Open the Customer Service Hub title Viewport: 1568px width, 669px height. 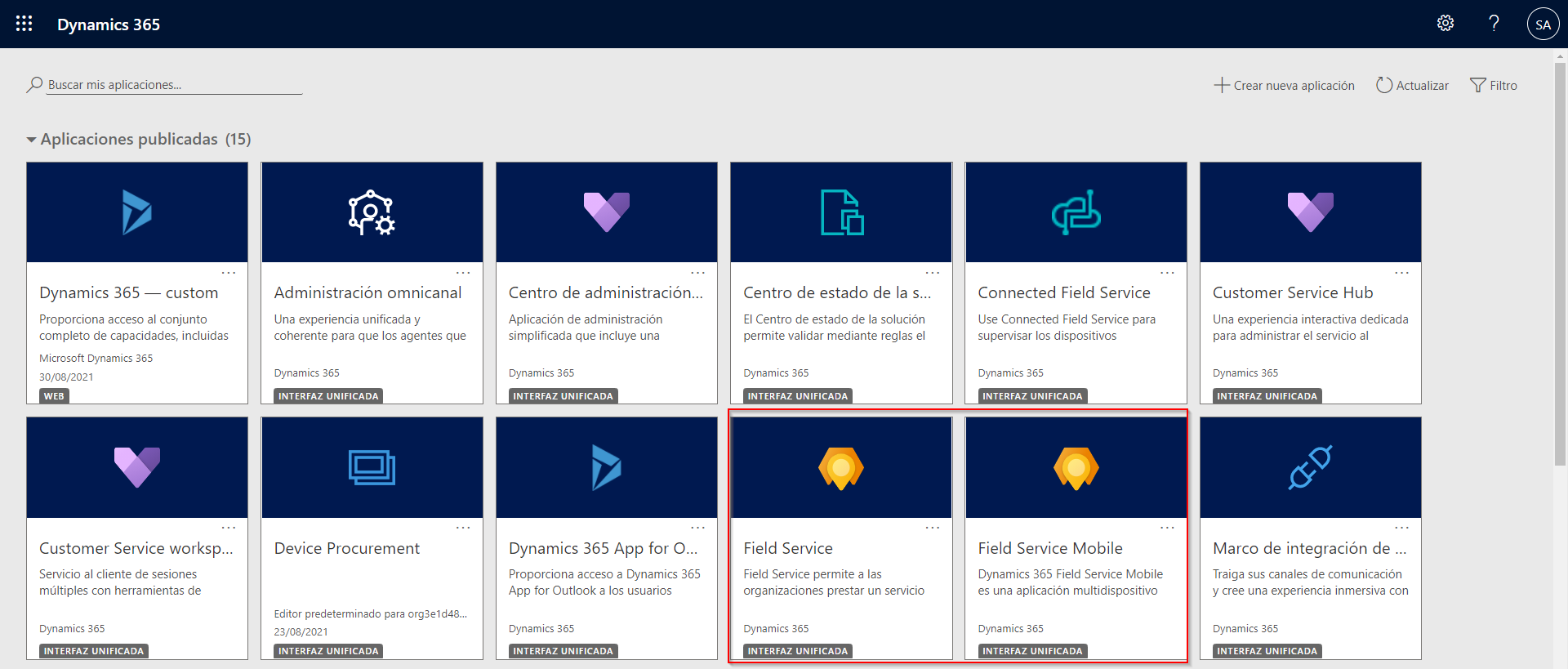pyautogui.click(x=1293, y=292)
